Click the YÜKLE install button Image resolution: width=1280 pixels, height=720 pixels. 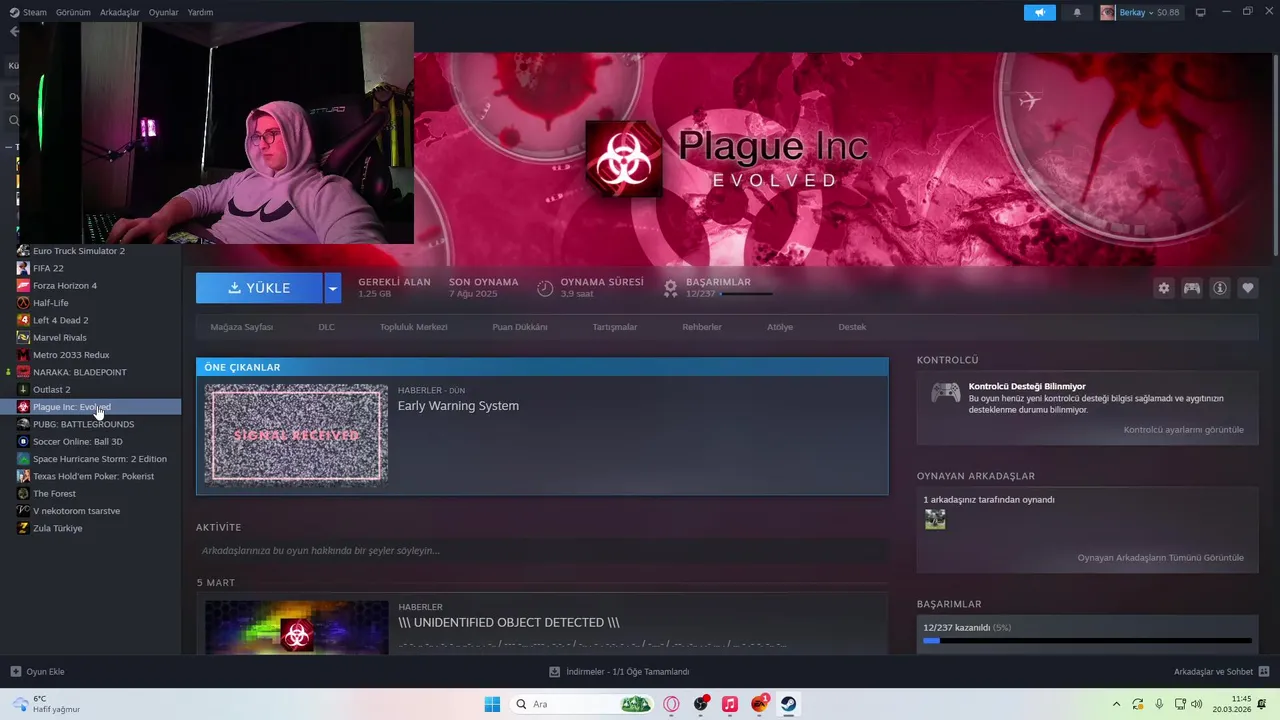[x=259, y=288]
